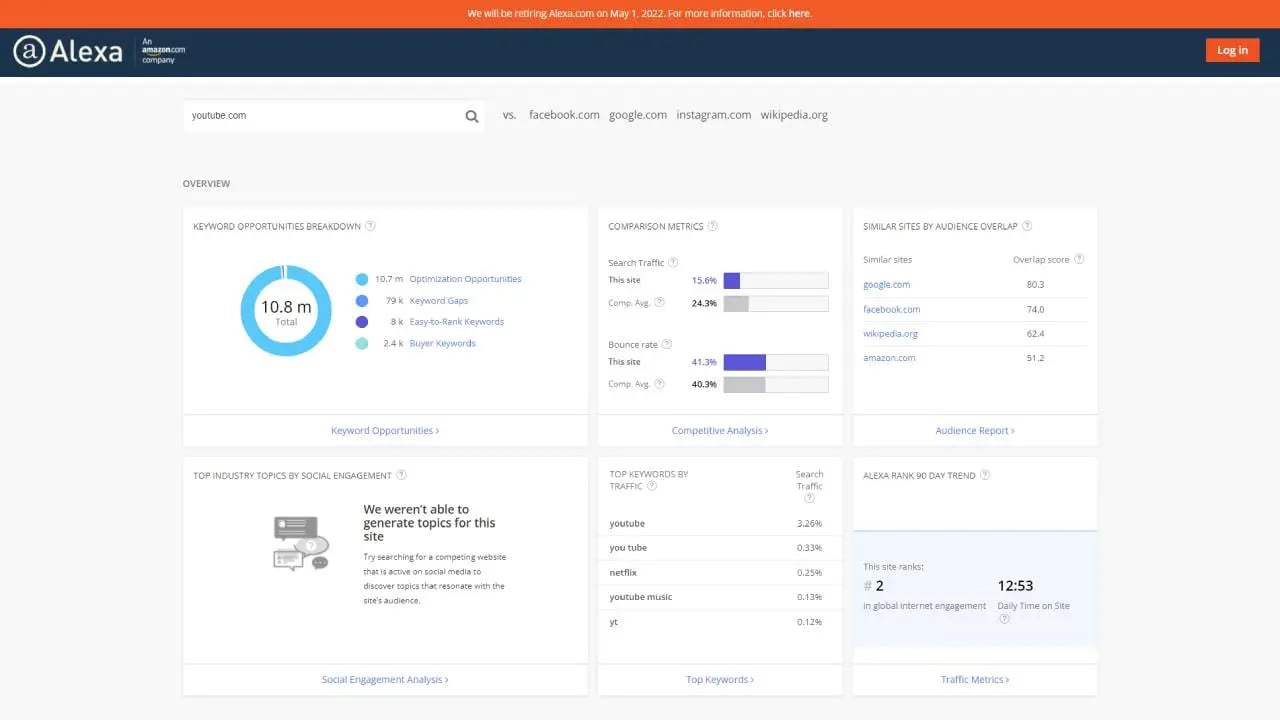
Task: Click the Search Traffic This site bar
Action: pyautogui.click(x=776, y=281)
